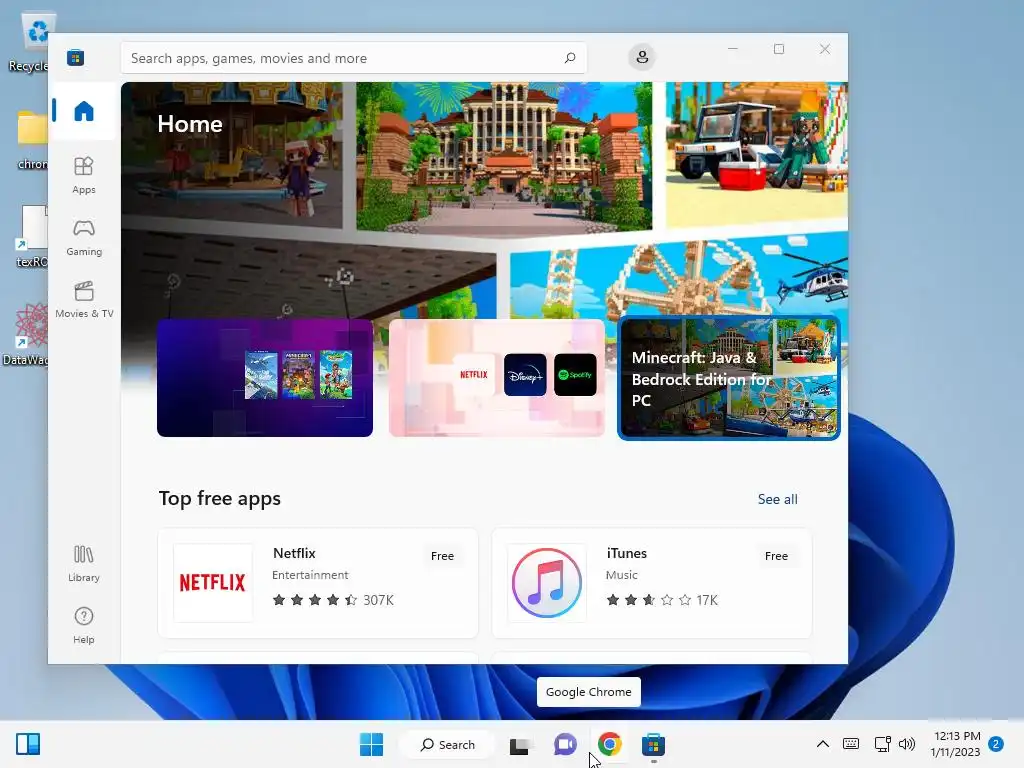The width and height of the screenshot is (1024, 768).
Task: Click the network tray icon
Action: coord(882,744)
